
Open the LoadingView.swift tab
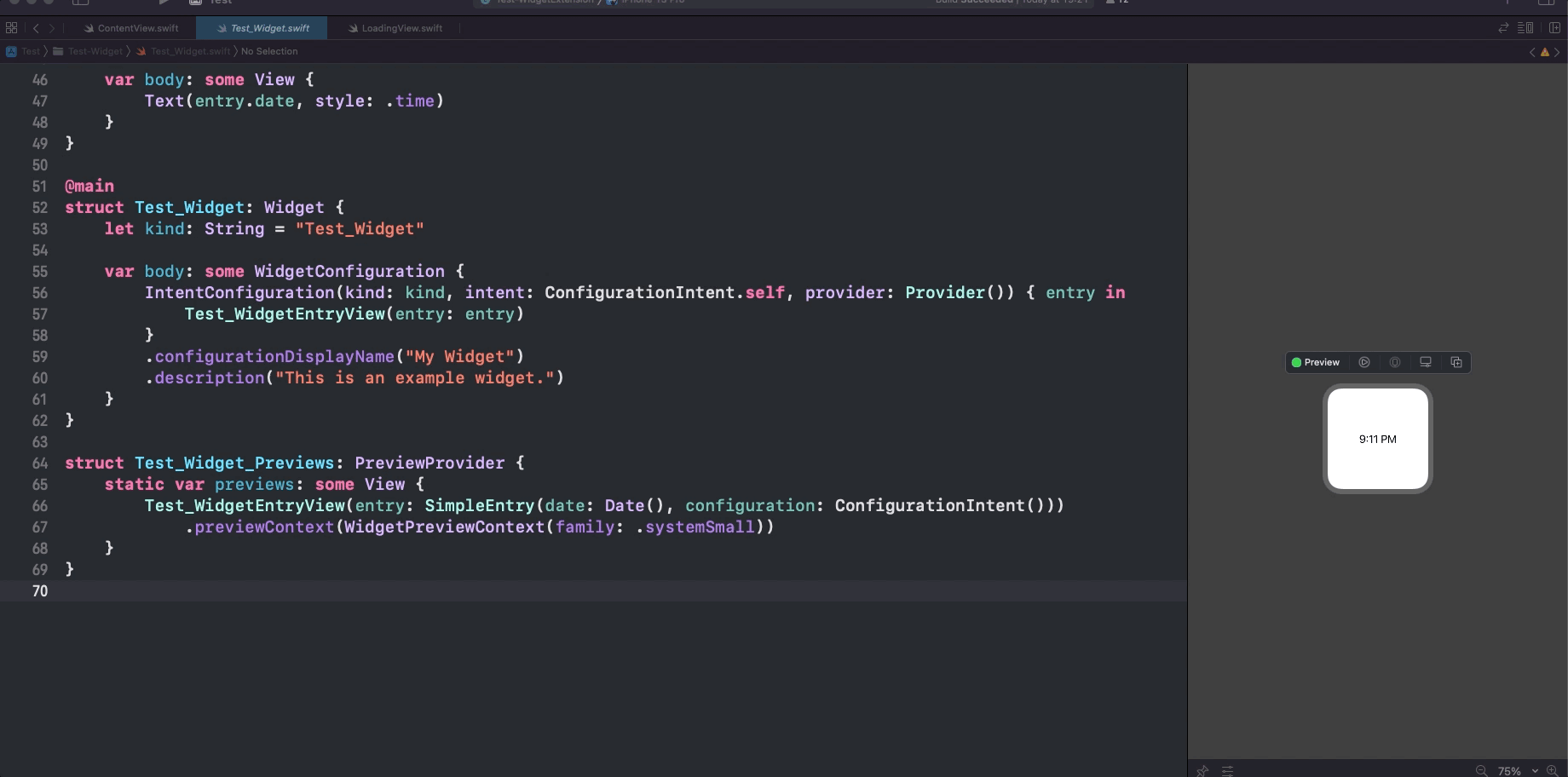(x=395, y=28)
